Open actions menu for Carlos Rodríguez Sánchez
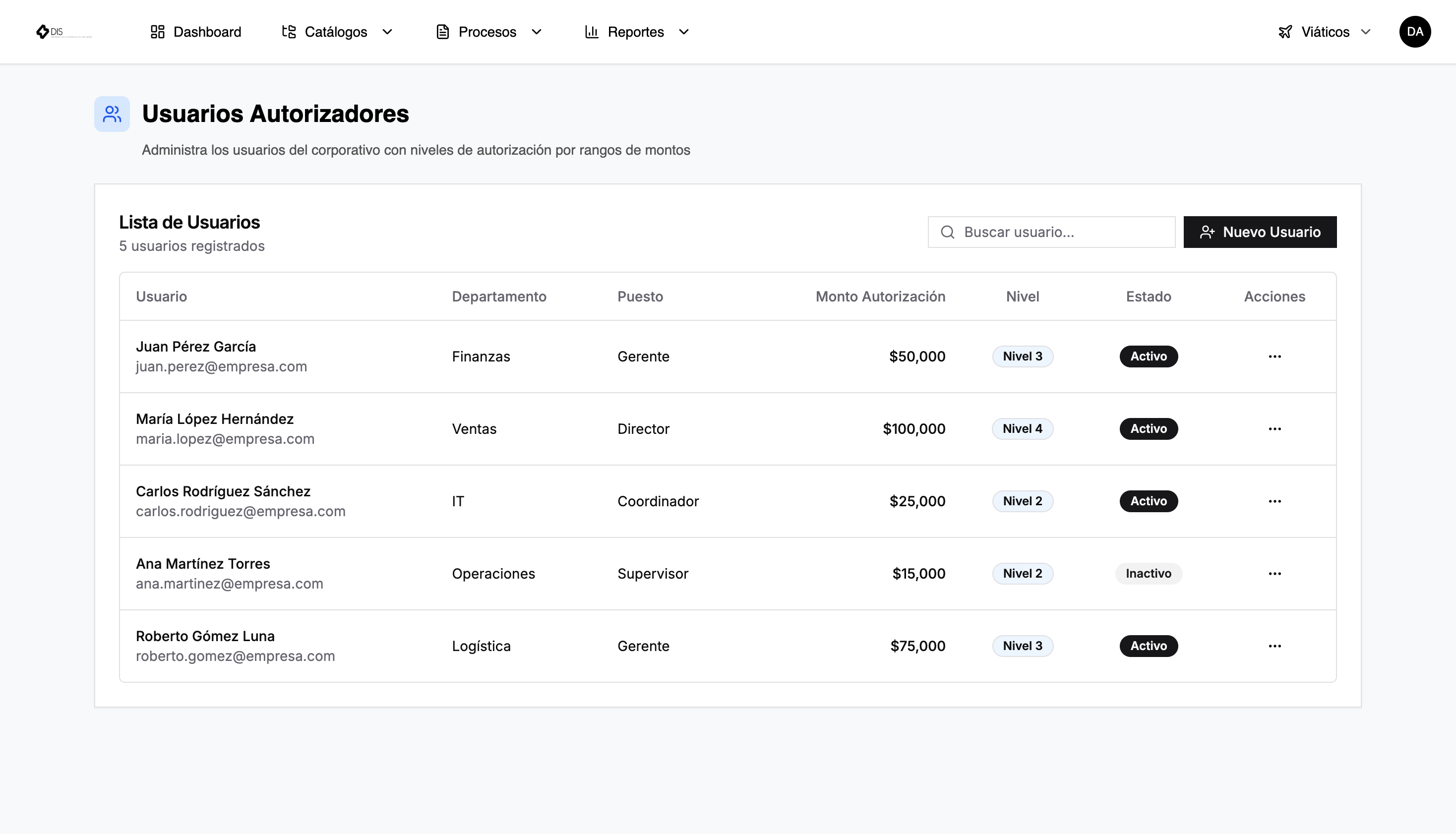The width and height of the screenshot is (1456, 834). coord(1274,501)
